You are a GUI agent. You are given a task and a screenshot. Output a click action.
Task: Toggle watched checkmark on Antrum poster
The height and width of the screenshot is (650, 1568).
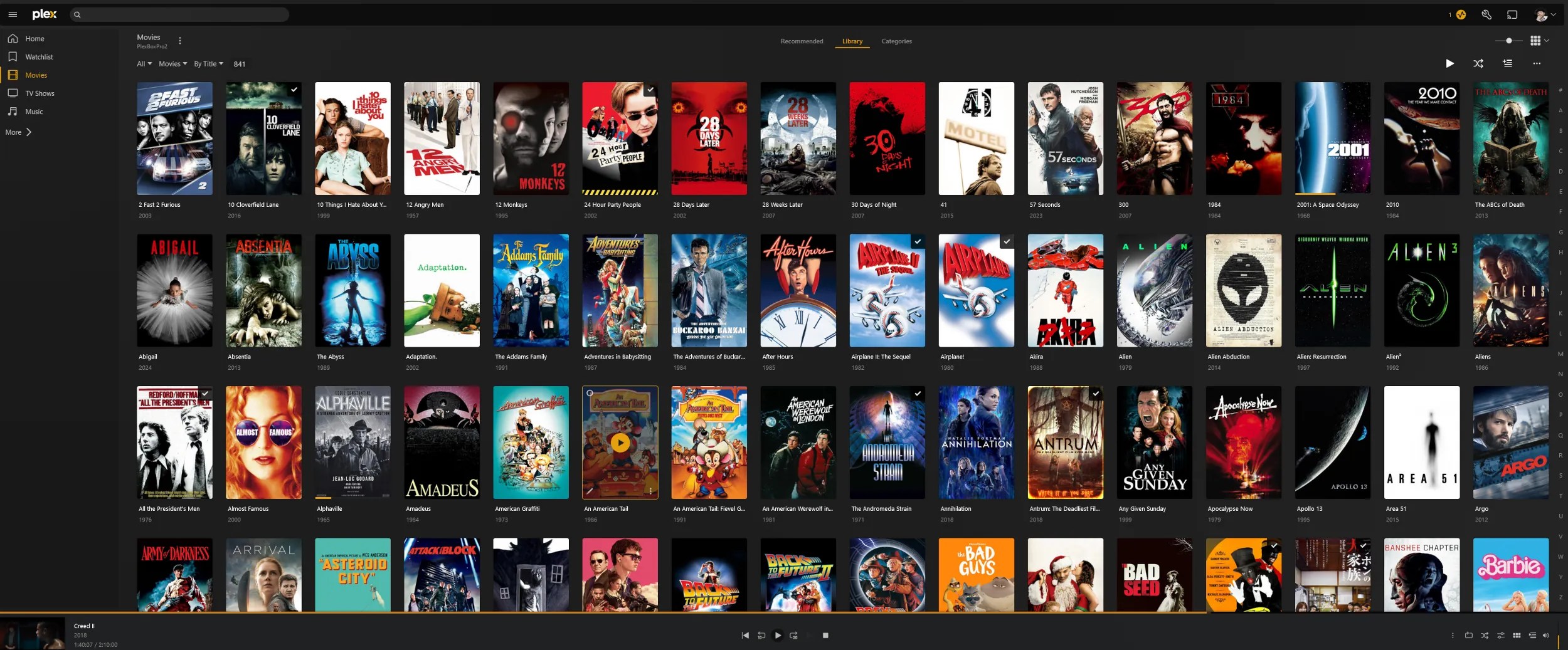pyautogui.click(x=1096, y=394)
